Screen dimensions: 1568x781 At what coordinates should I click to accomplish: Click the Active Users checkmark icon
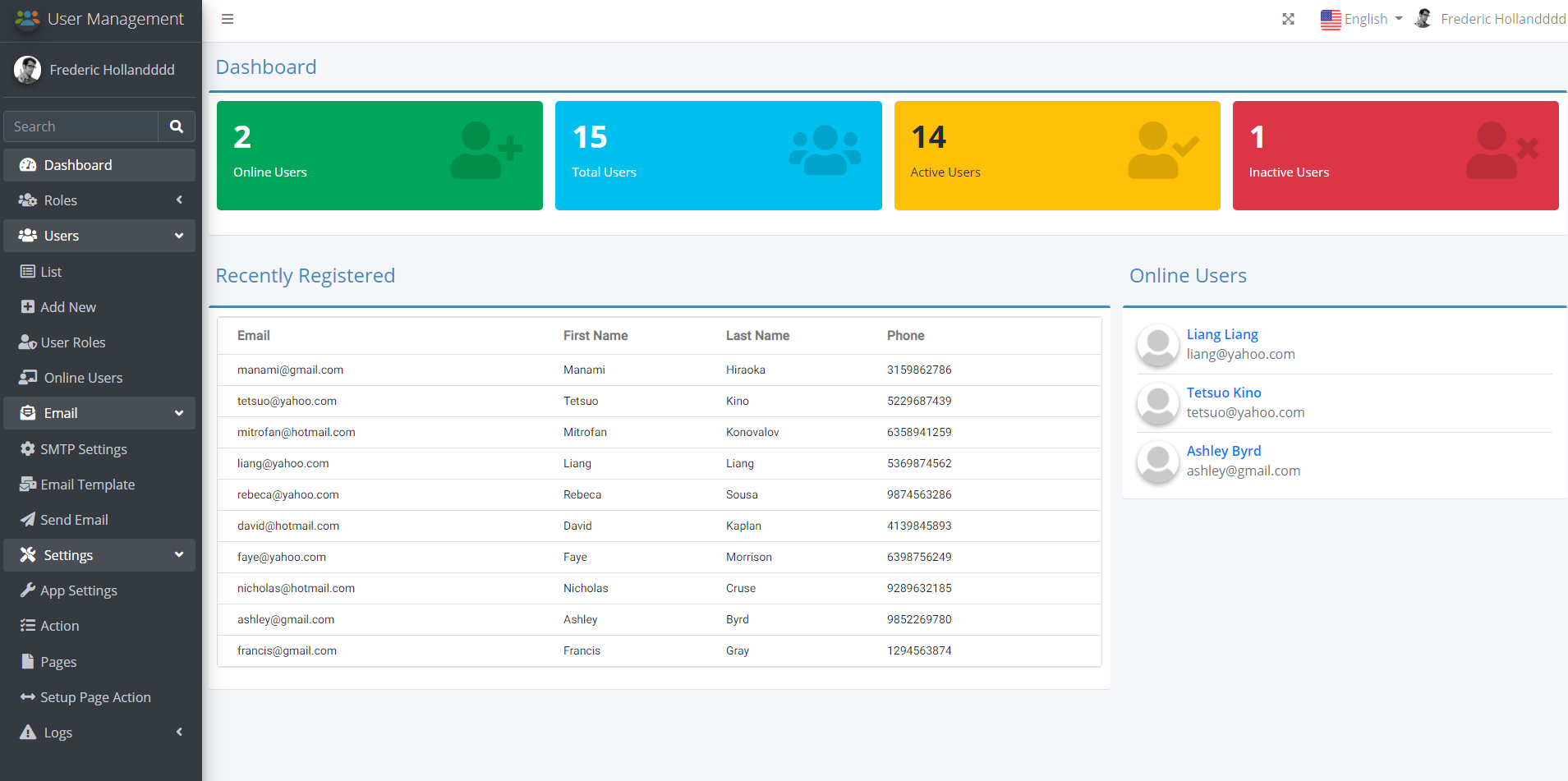tap(1163, 150)
